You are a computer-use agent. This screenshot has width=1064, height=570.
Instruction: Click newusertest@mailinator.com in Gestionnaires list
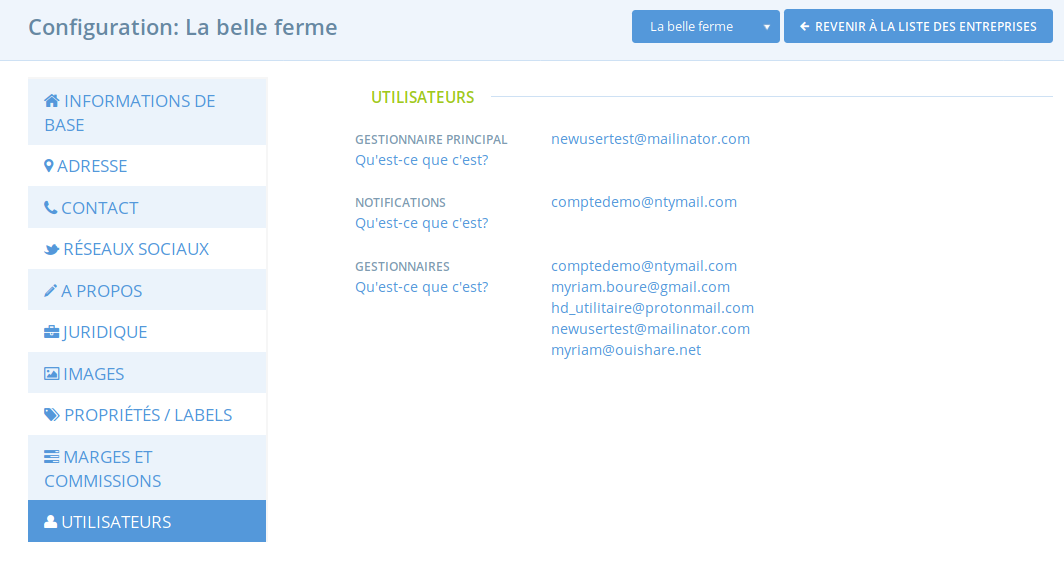[650, 329]
